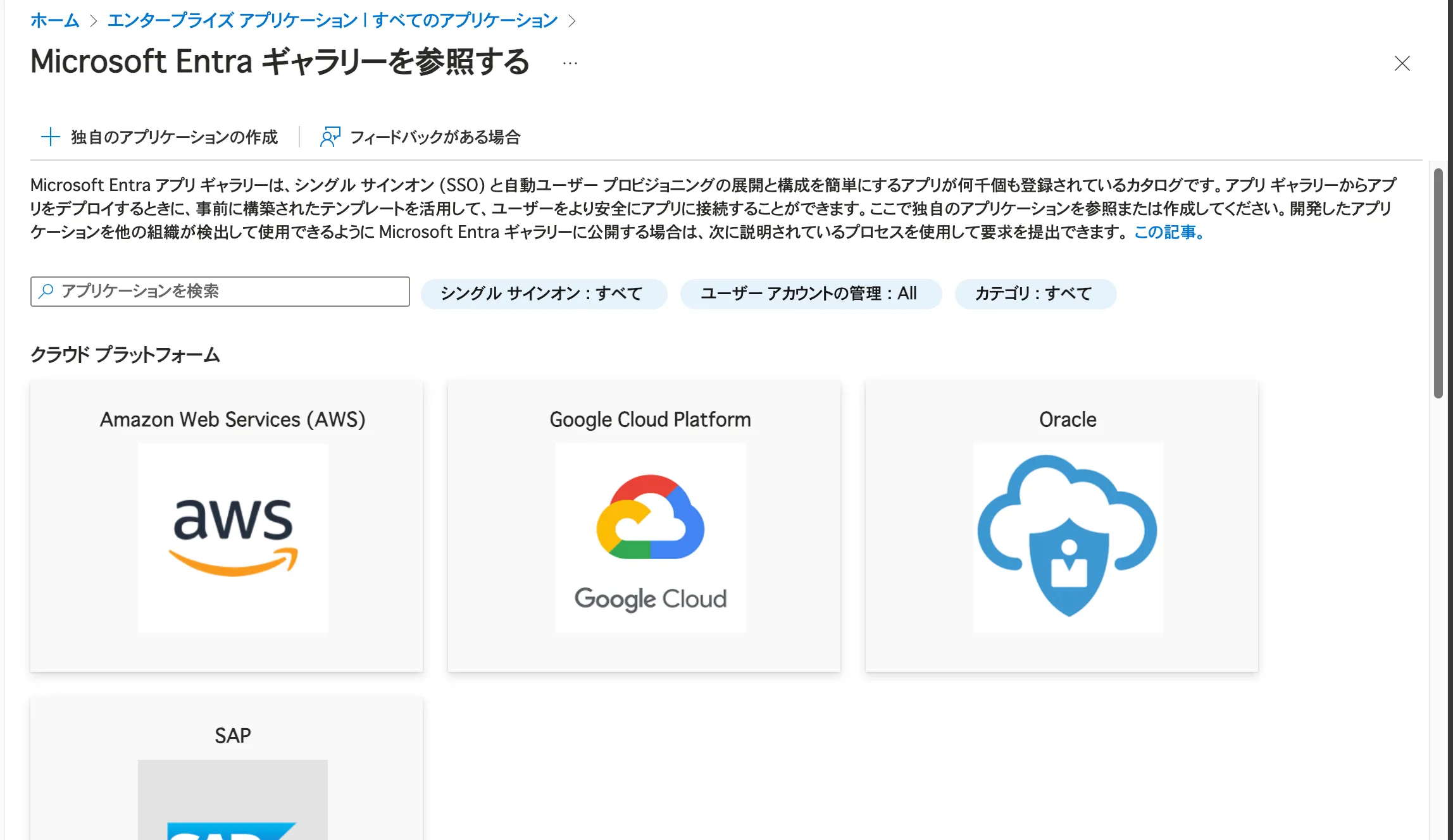Select the Google Cloud logo thumbnail
The width and height of the screenshot is (1453, 840).
[651, 538]
